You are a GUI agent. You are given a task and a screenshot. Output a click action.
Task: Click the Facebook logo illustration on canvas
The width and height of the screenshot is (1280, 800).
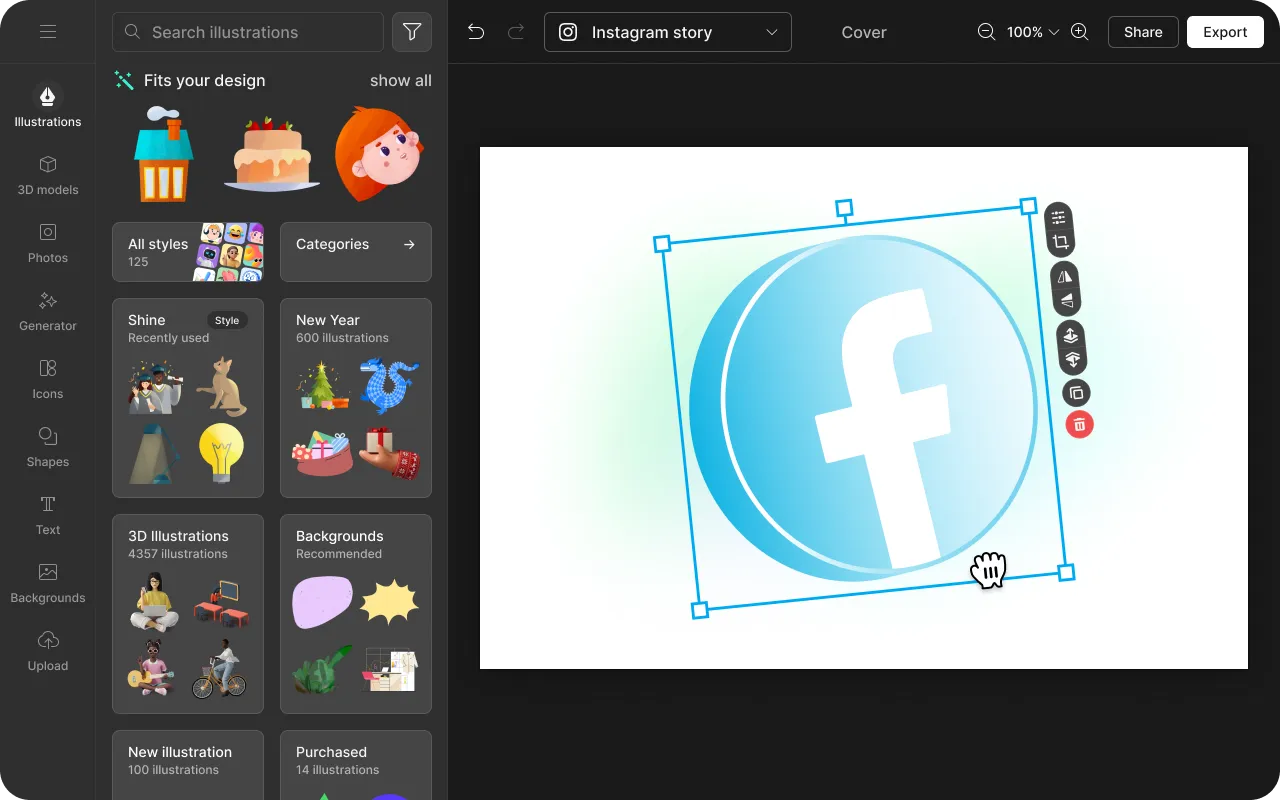[863, 408]
